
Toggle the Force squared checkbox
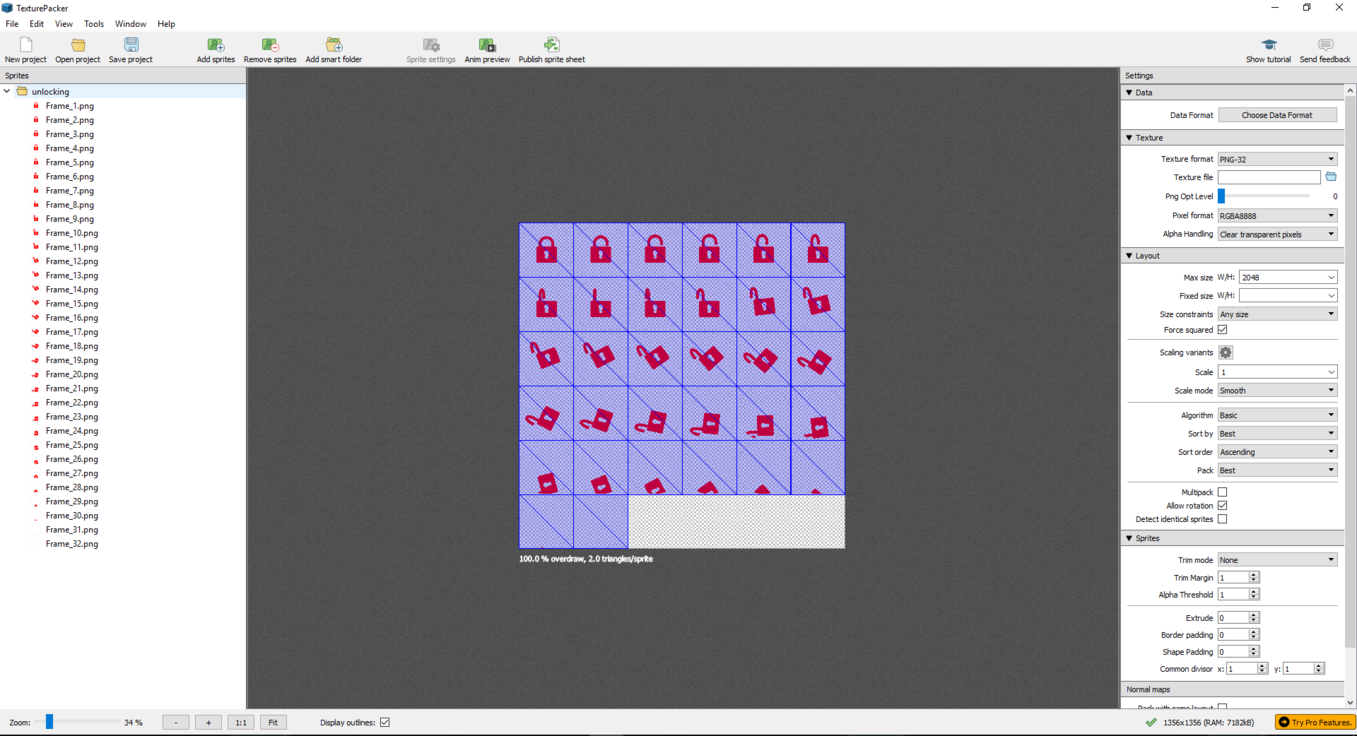[1222, 330]
